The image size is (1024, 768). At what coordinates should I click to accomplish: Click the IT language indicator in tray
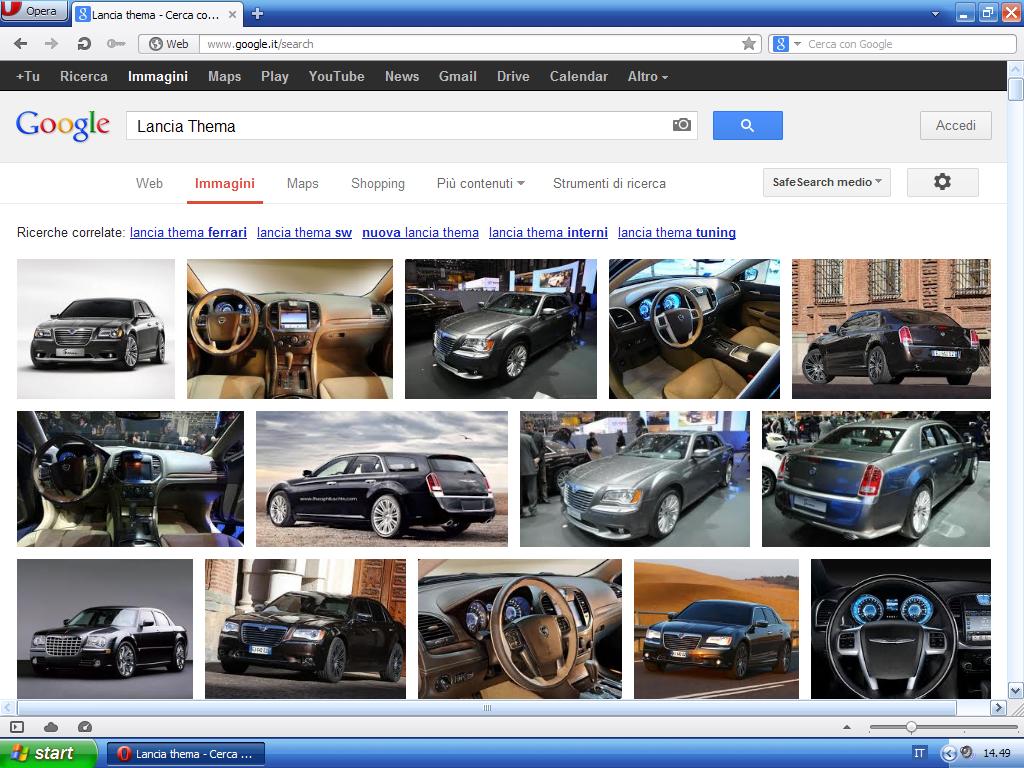[x=920, y=754]
